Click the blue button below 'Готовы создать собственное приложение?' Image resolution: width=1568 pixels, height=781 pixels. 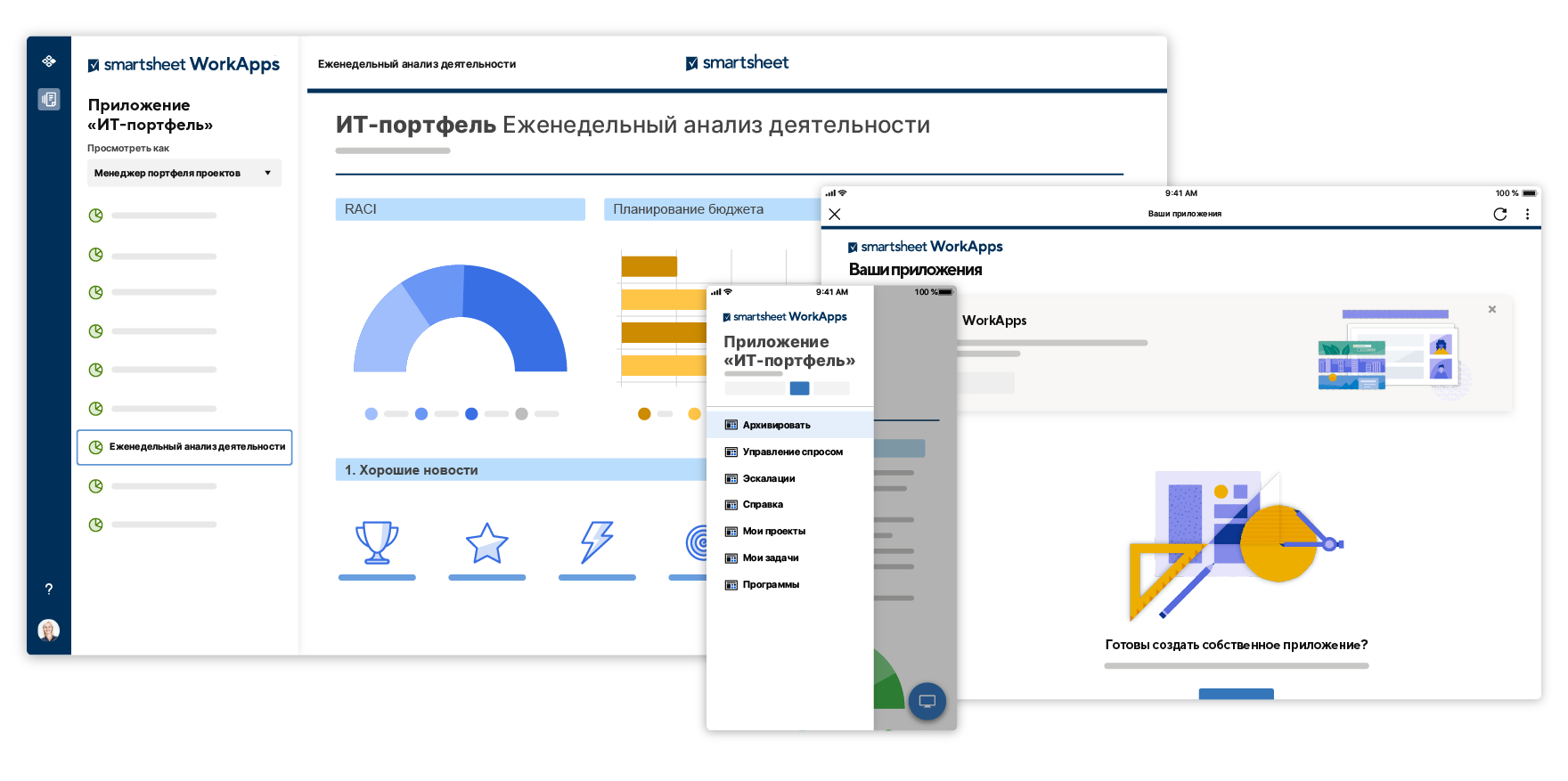[1236, 694]
